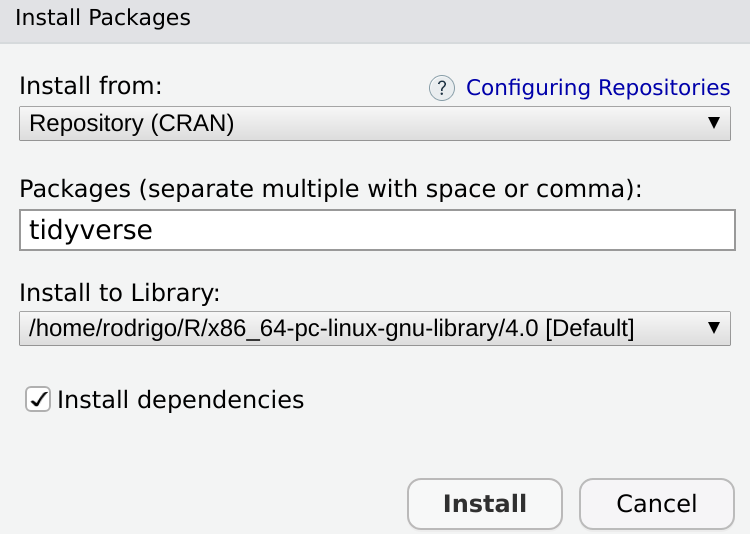Open the Repository (CRAN) source dropdown
Image resolution: width=750 pixels, height=534 pixels.
point(374,123)
